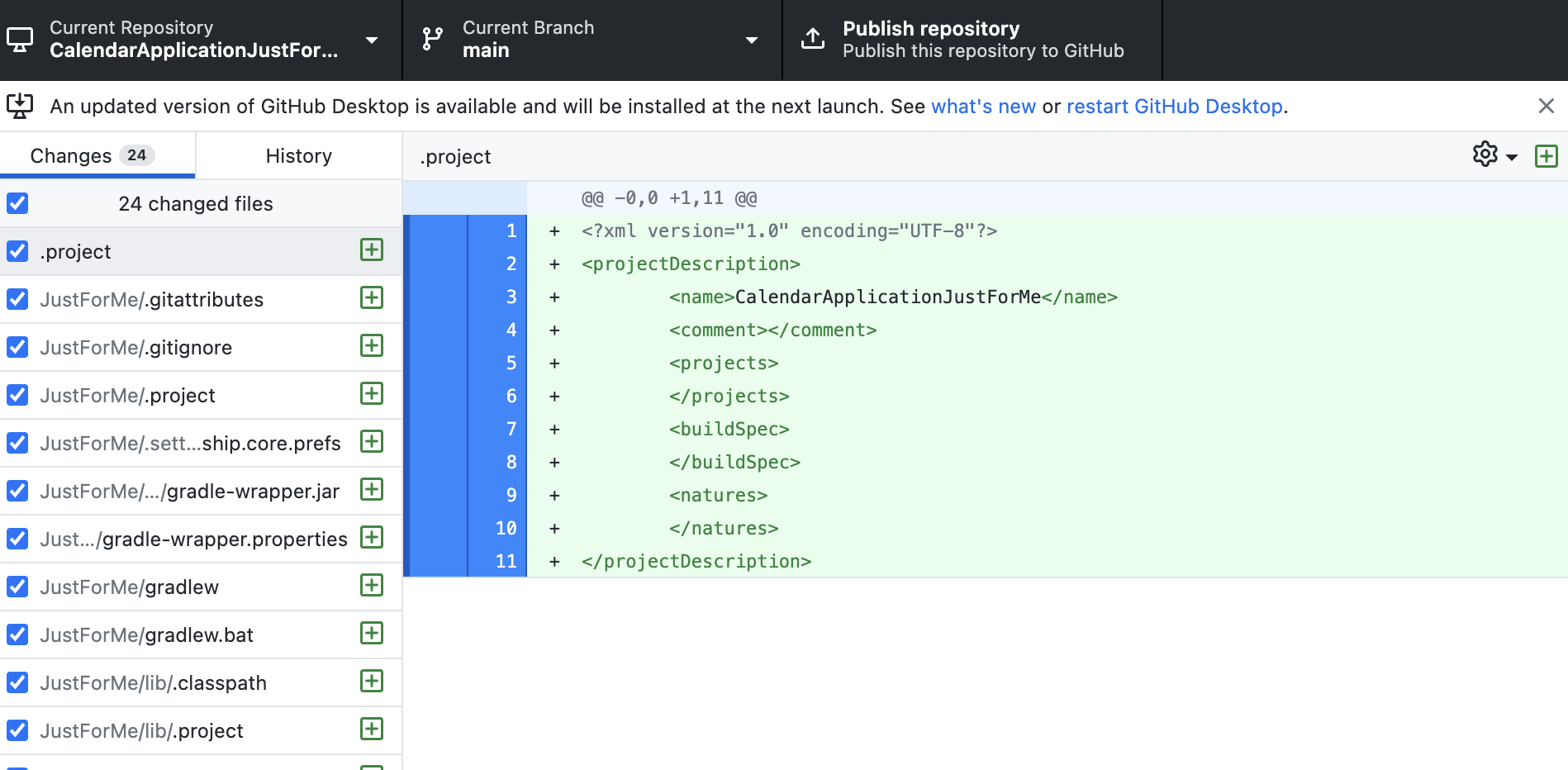Viewport: 1568px width, 770px height.
Task: Click the git branch icon
Action: click(432, 39)
